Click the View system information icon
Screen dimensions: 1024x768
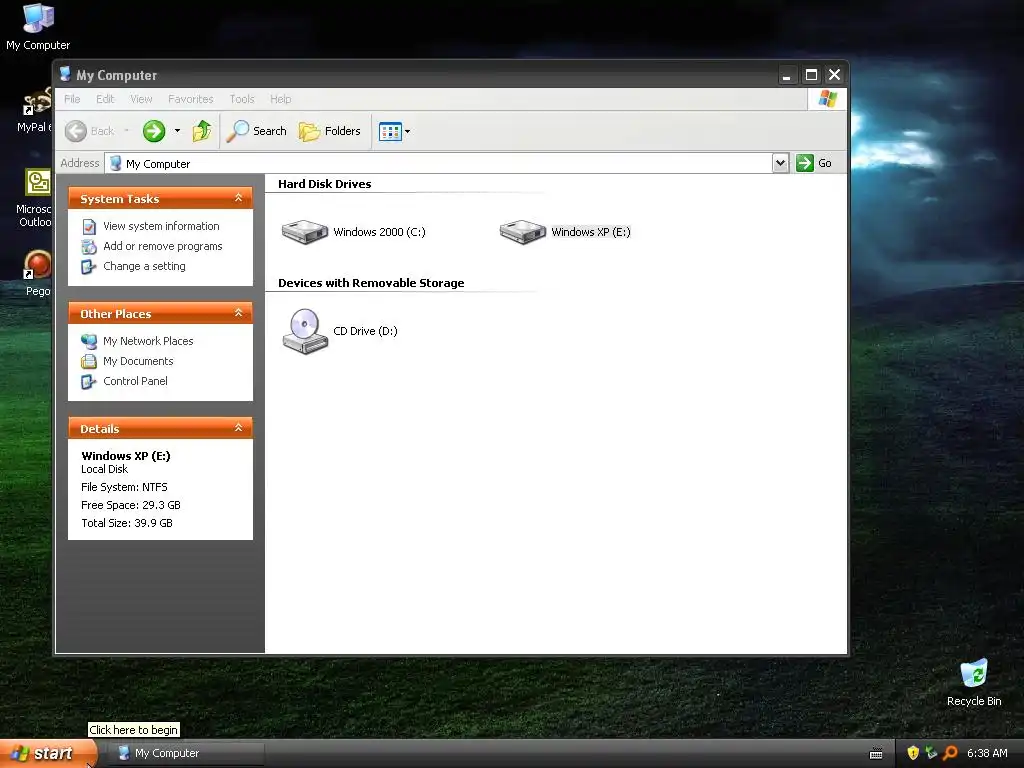89,227
